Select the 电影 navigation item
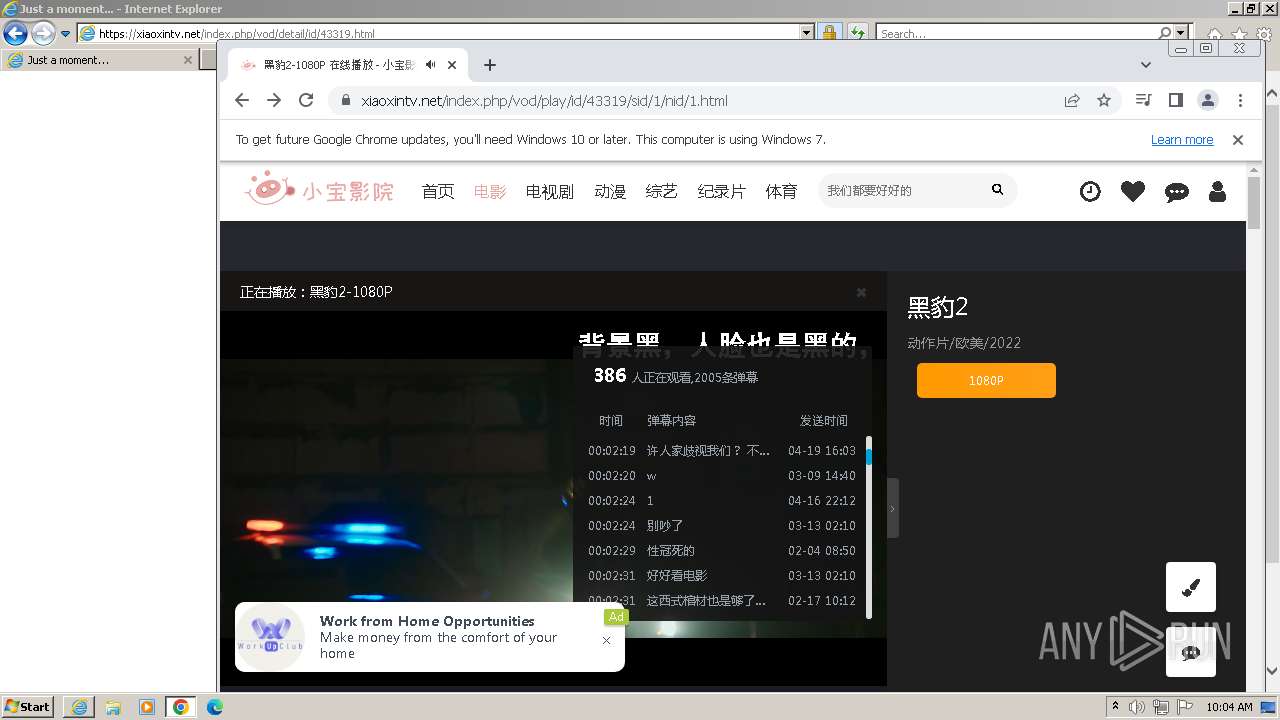The width and height of the screenshot is (1280, 720). coord(490,191)
